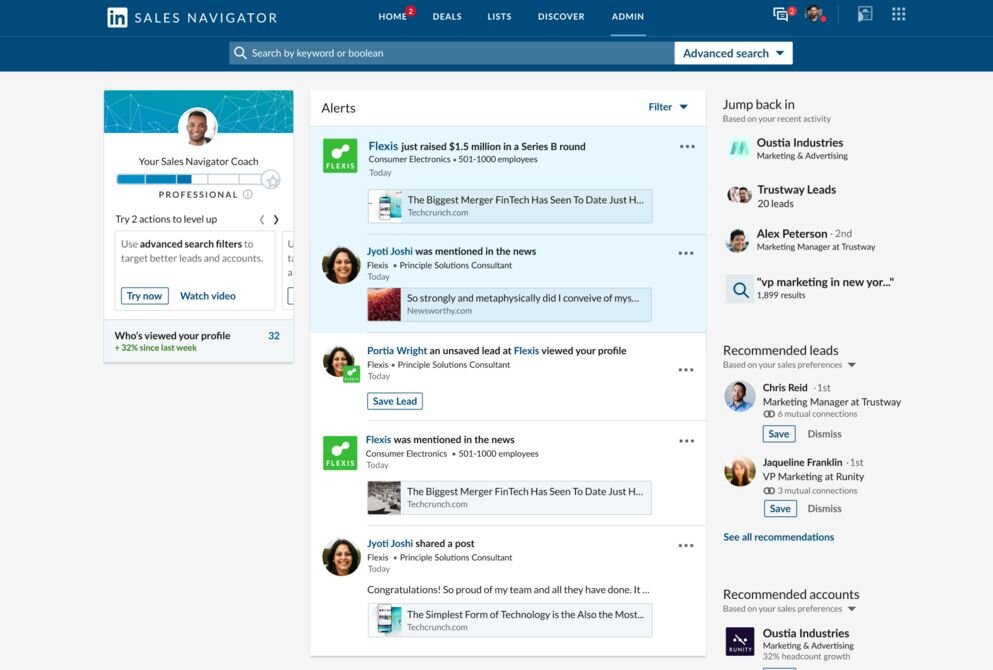
Task: Click Jyoti Joshi name in shared post alert
Action: pos(389,543)
